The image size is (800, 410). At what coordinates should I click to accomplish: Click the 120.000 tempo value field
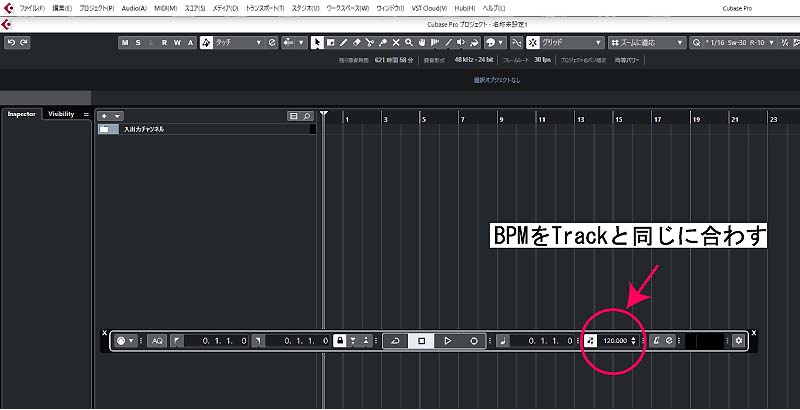(614, 341)
